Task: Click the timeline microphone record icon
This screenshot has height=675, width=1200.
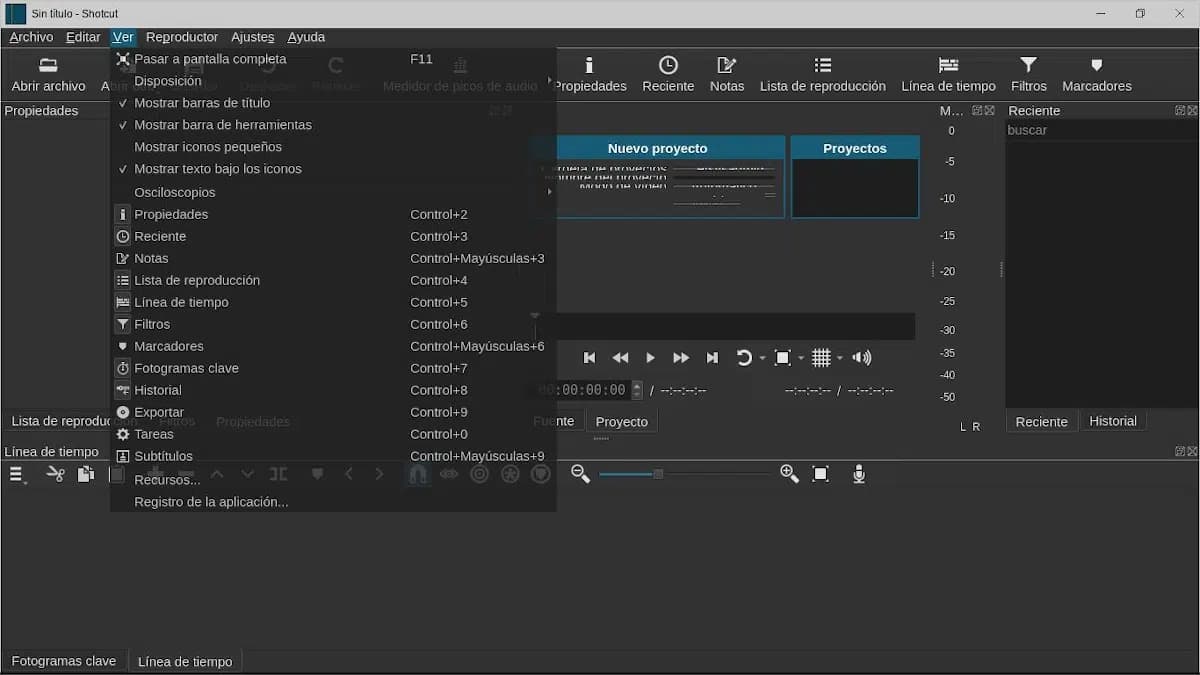Action: pos(859,474)
